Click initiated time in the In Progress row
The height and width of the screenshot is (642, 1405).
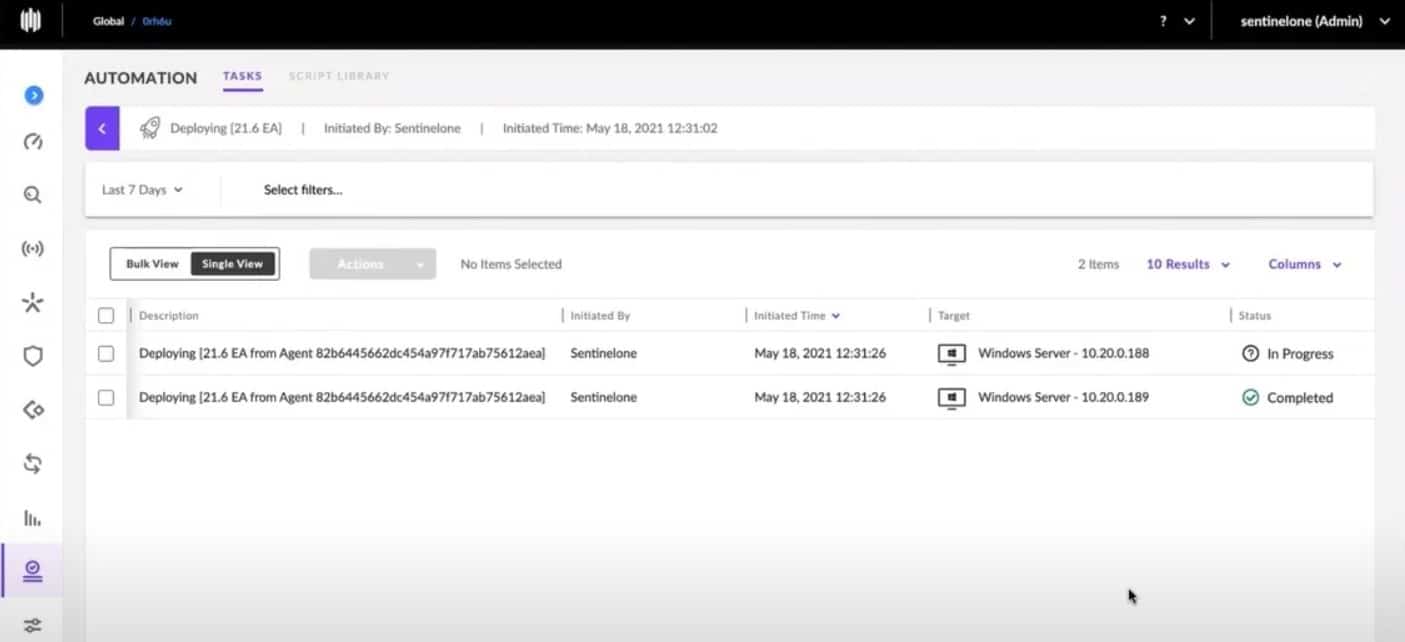pyautogui.click(x=820, y=353)
